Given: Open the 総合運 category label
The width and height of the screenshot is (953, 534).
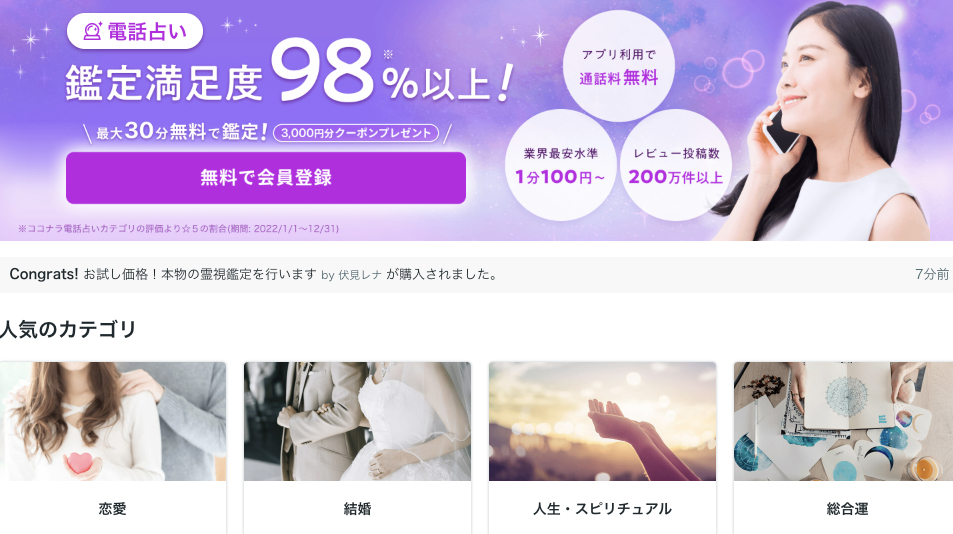Looking at the screenshot, I should [847, 508].
